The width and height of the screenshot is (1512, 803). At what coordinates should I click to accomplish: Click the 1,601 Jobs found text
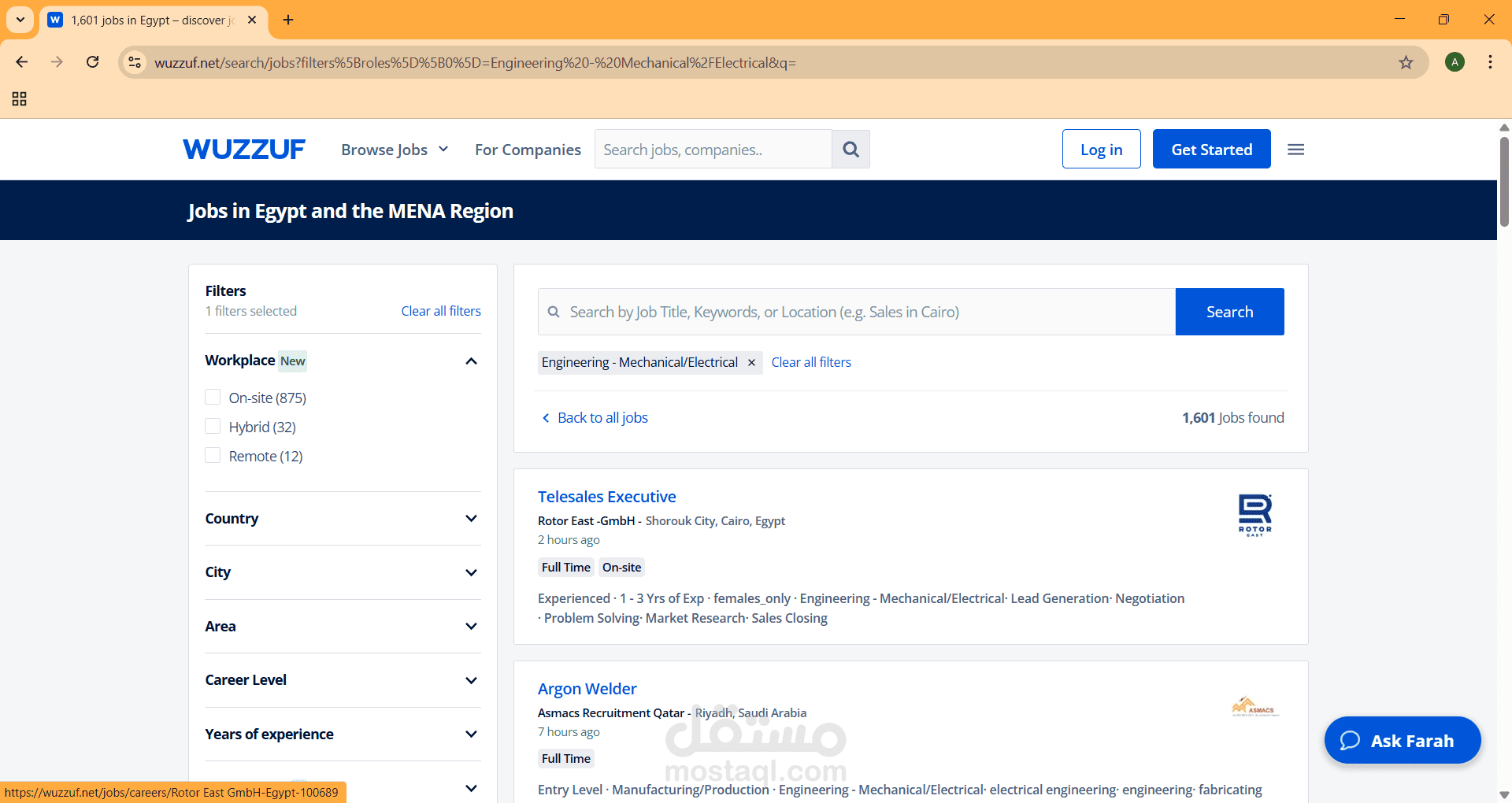[1232, 418]
